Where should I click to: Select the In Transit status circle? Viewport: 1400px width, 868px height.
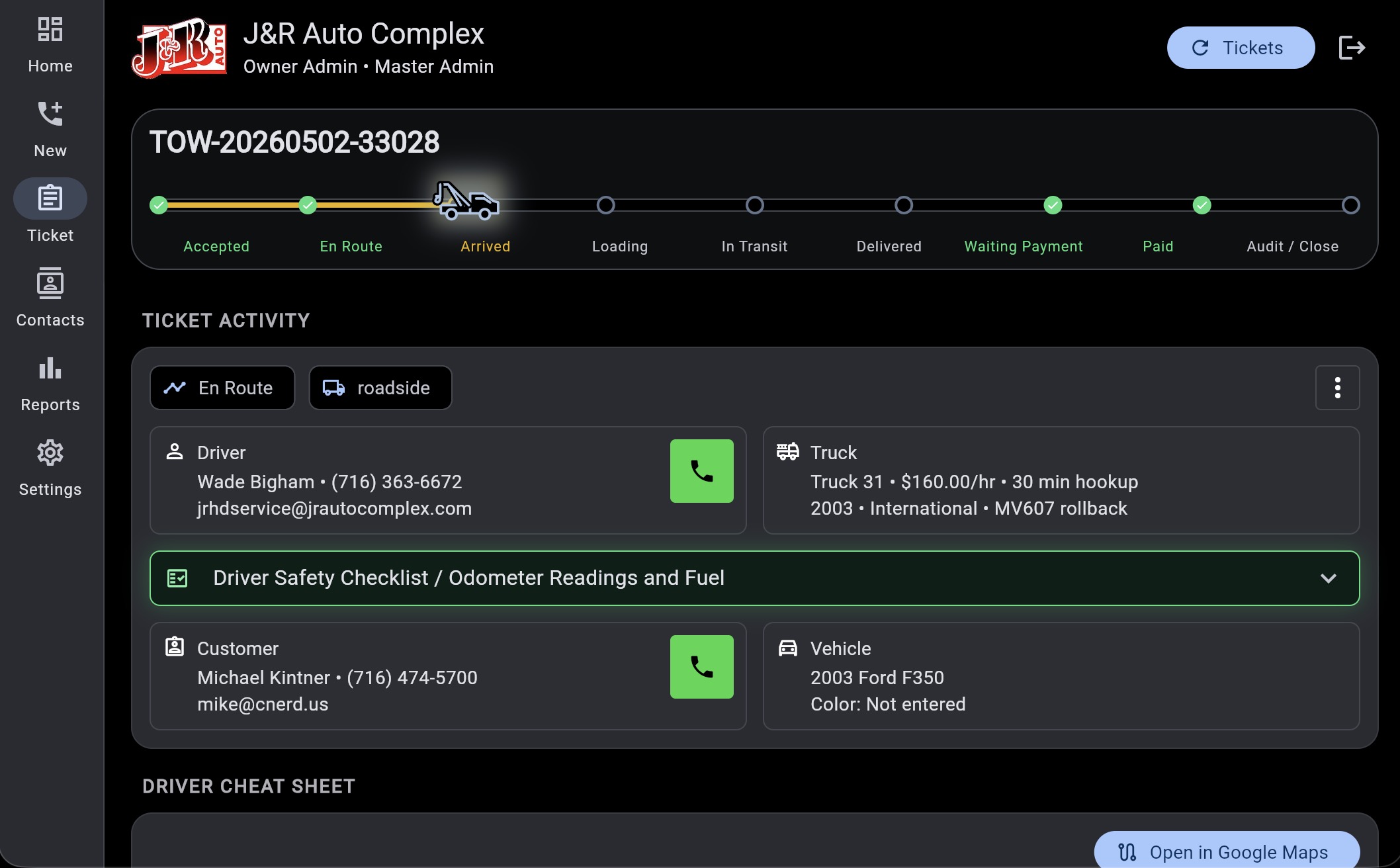coord(755,205)
